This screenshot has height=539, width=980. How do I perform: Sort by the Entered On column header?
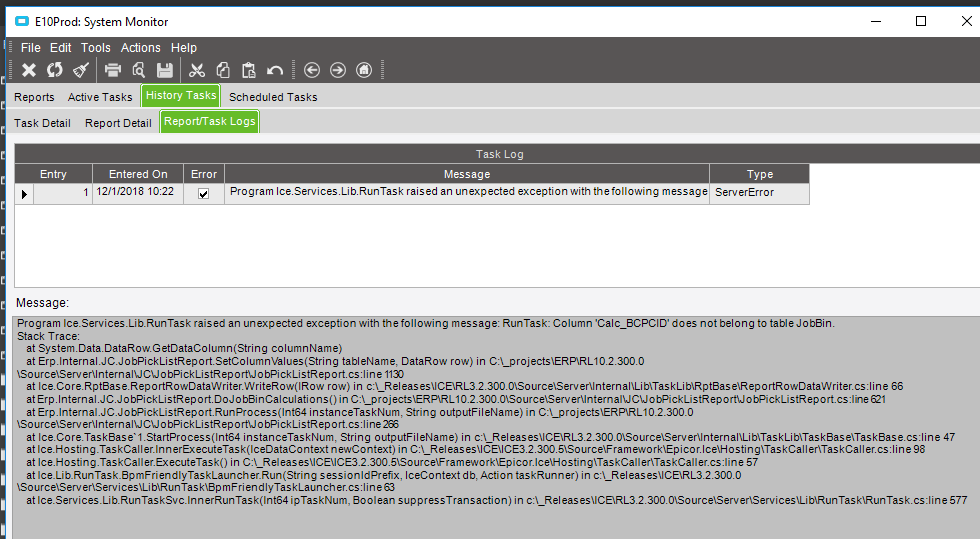click(x=138, y=174)
